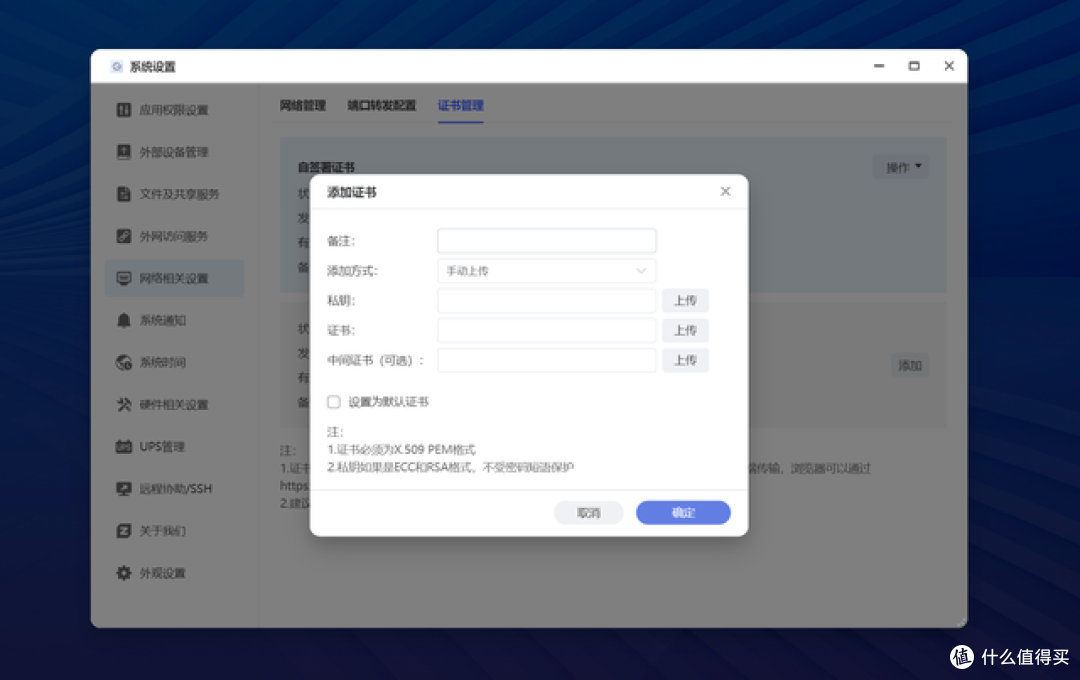Open 远程协助/SSH in sidebar
Image resolution: width=1080 pixels, height=680 pixels.
pyautogui.click(x=174, y=488)
